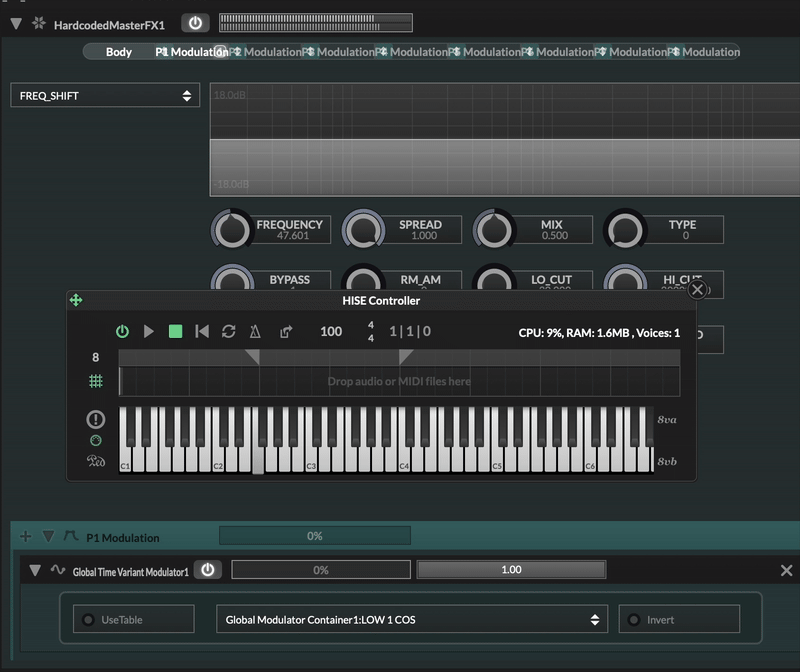Viewport: 800px width, 672px height.
Task: Click the green move handle of HISE Controller
Action: click(76, 300)
